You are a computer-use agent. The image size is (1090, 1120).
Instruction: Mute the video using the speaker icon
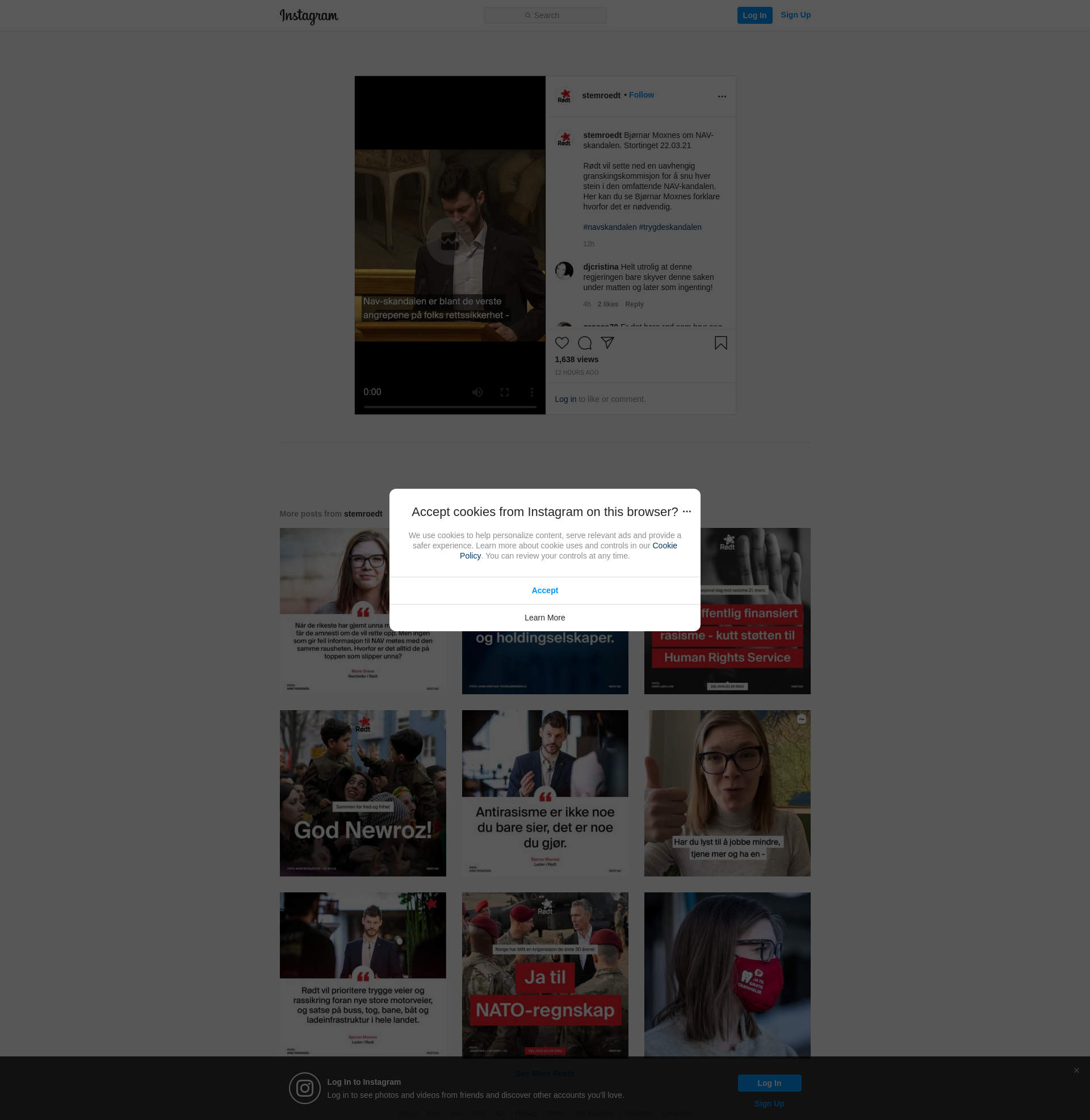(x=477, y=392)
